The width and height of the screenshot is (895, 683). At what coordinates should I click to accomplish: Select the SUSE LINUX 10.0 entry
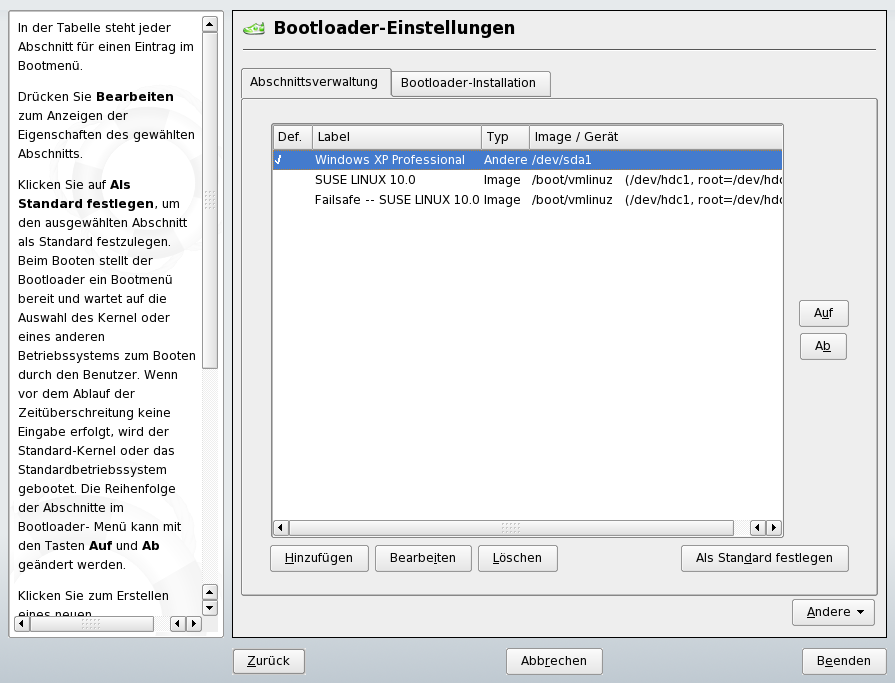pyautogui.click(x=365, y=180)
